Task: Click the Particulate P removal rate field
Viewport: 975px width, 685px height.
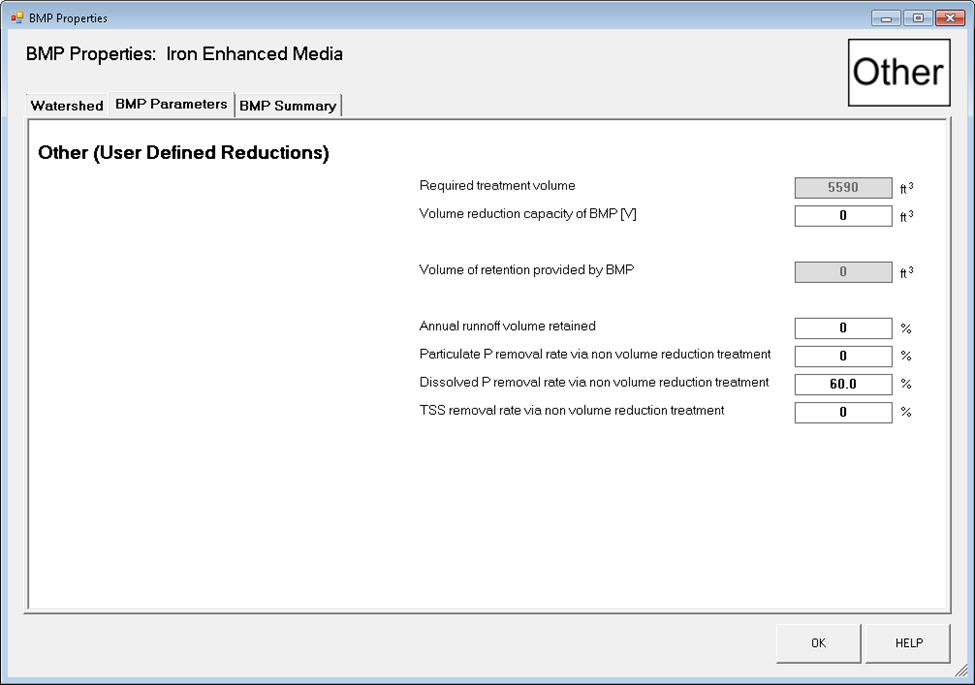Action: point(843,356)
